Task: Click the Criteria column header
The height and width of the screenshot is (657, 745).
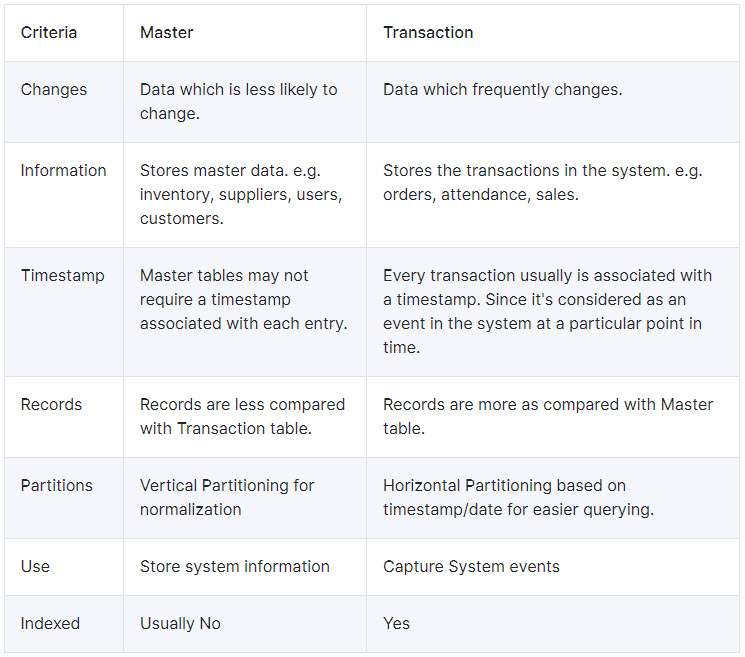Action: [x=49, y=33]
